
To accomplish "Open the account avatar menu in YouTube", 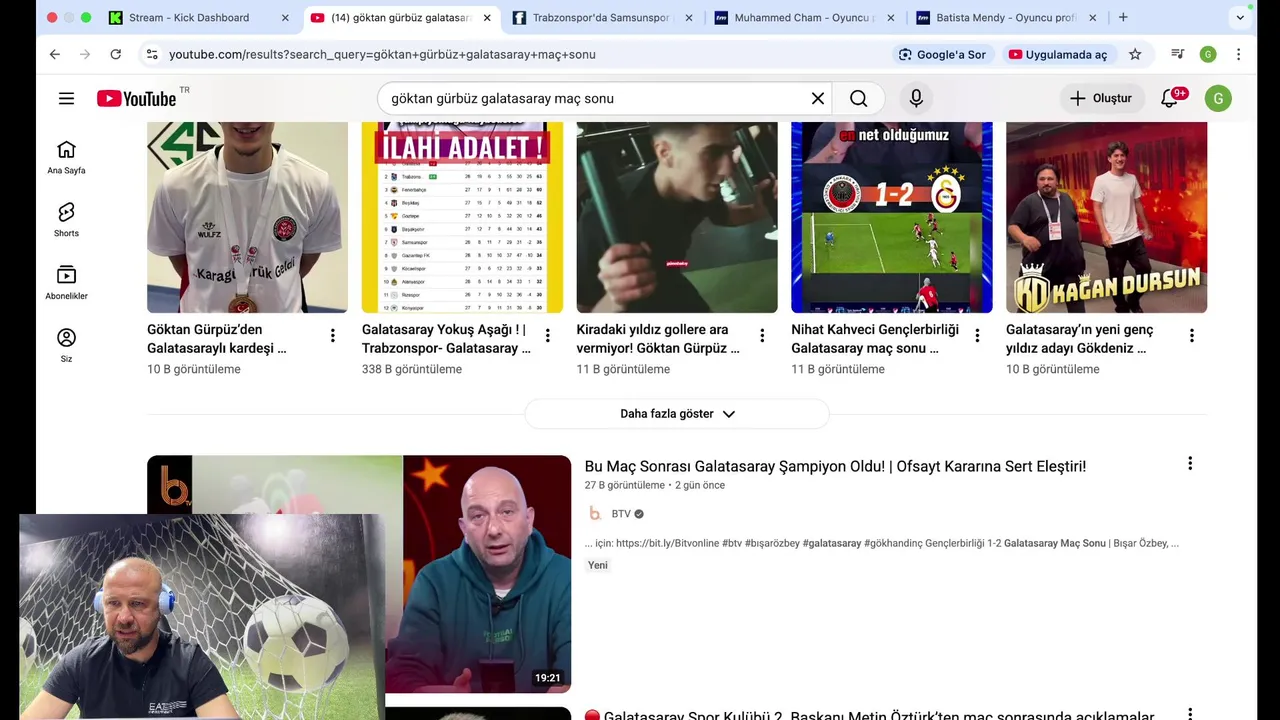I will (1217, 98).
